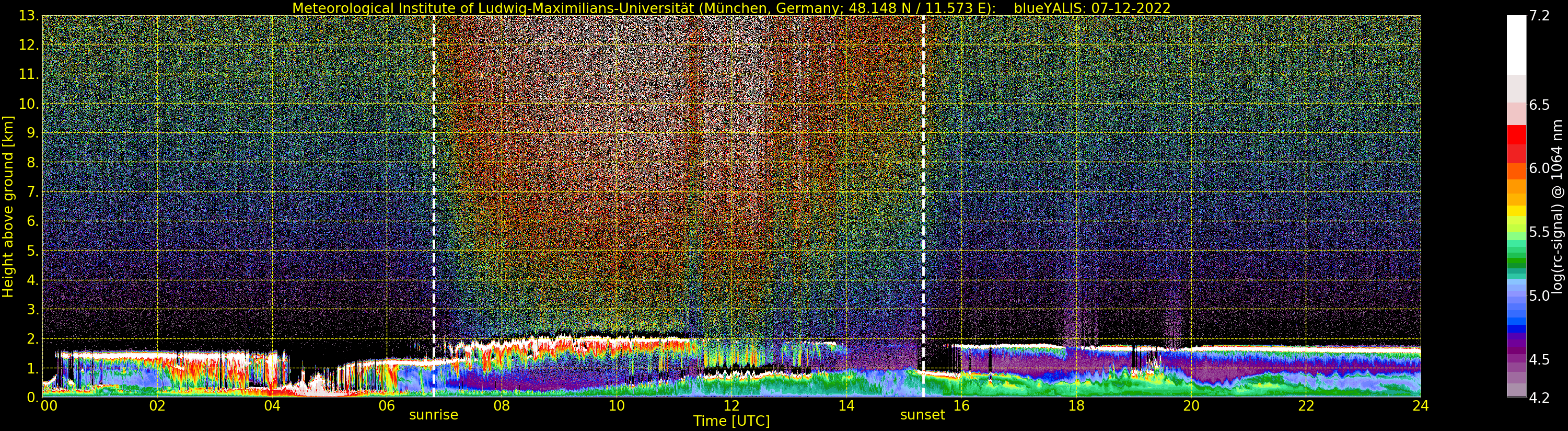This screenshot has height=431, width=1568.
Task: Click height axis tick "1."
Action: point(33,368)
